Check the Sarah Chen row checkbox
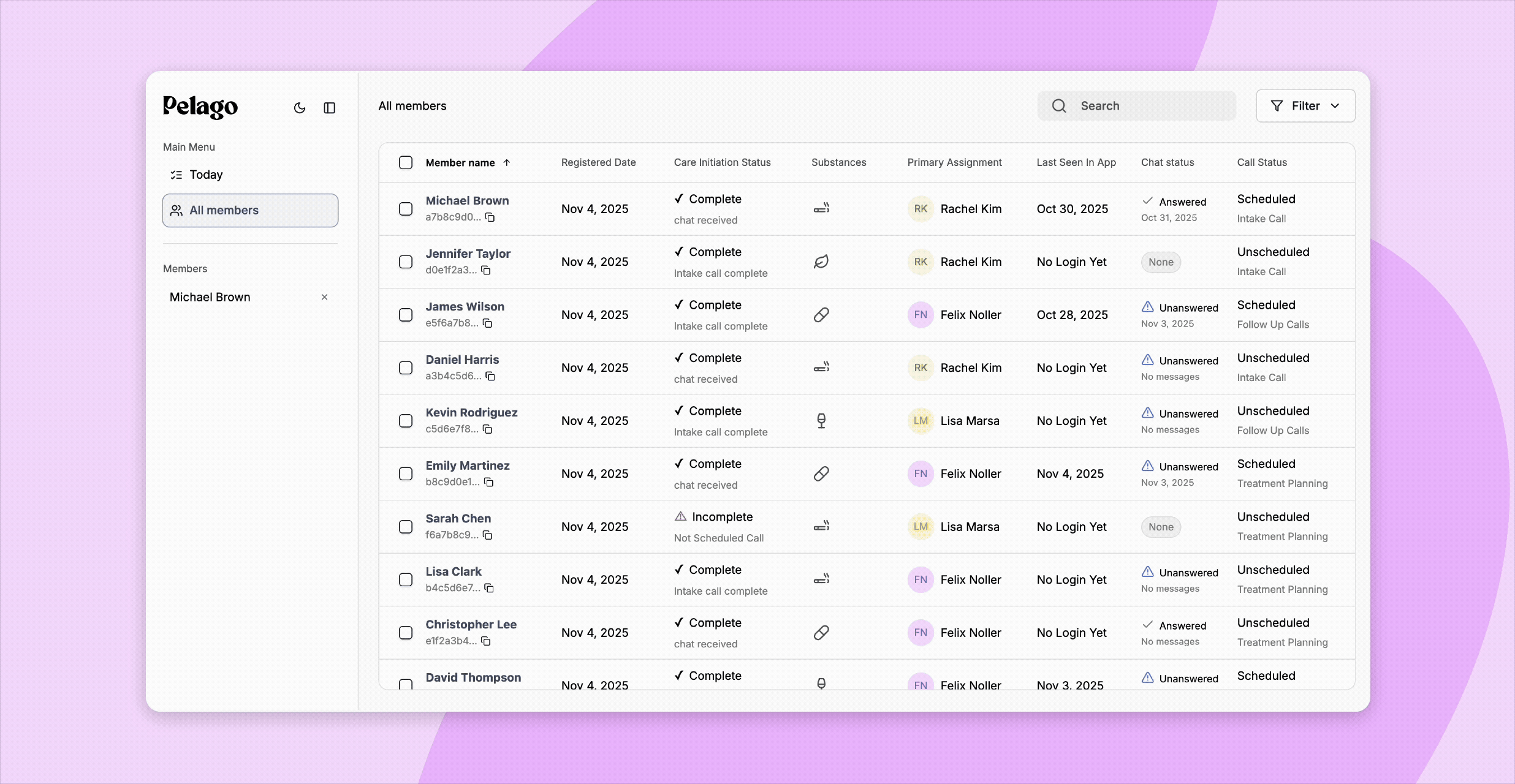 [406, 527]
